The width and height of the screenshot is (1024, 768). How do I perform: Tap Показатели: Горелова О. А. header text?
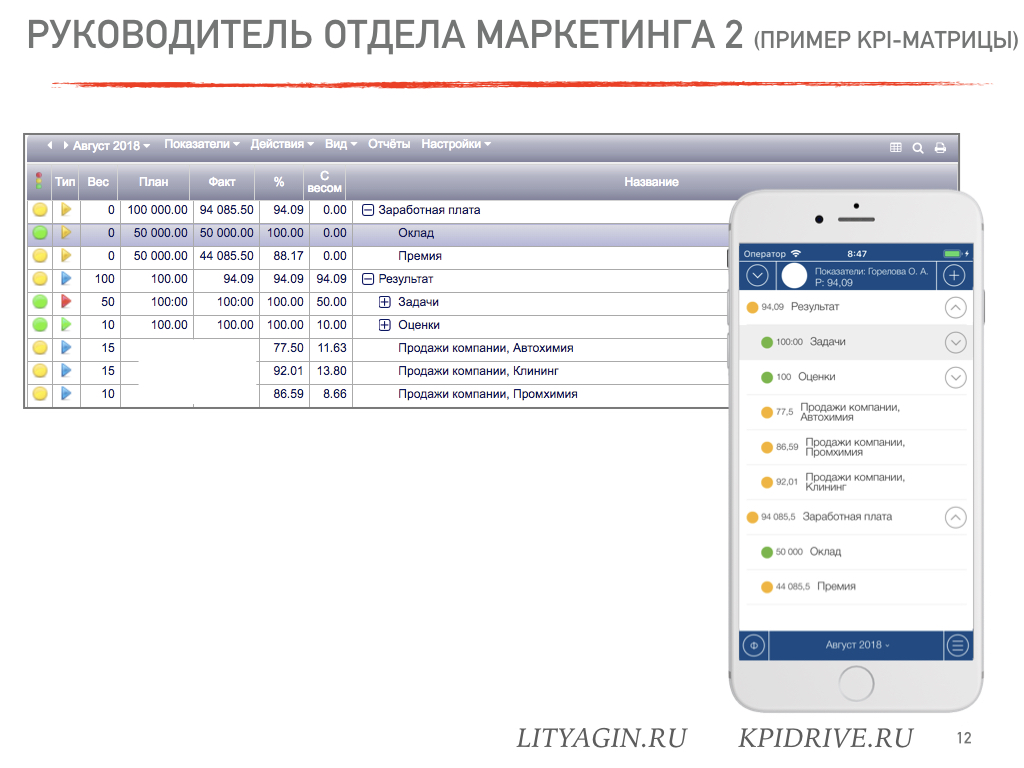871,271
